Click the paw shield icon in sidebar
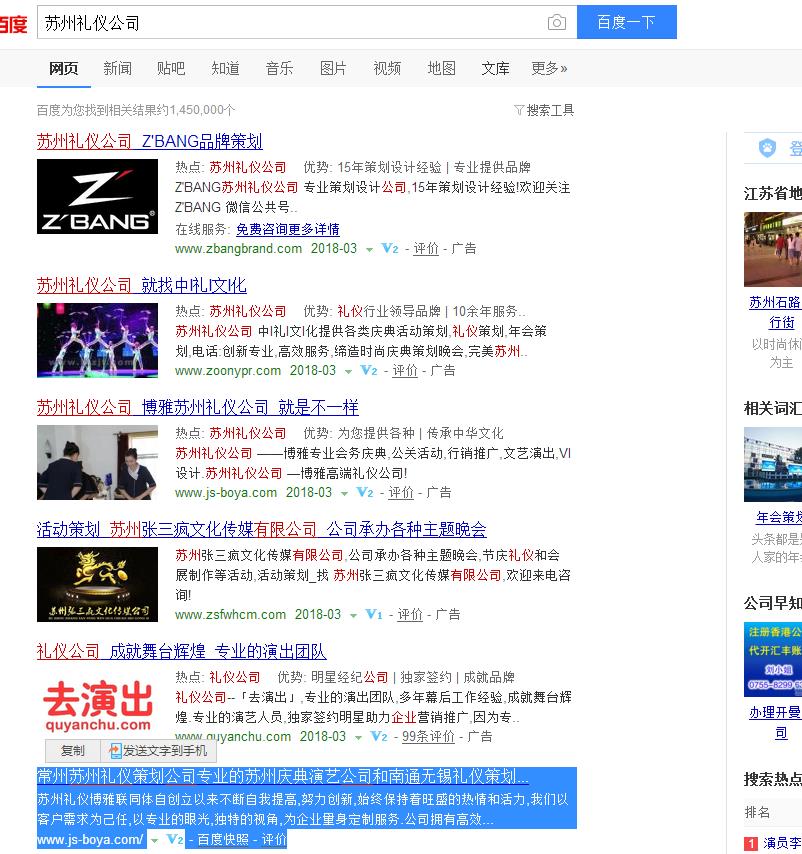The height and width of the screenshot is (854, 802). pyautogui.click(x=767, y=148)
